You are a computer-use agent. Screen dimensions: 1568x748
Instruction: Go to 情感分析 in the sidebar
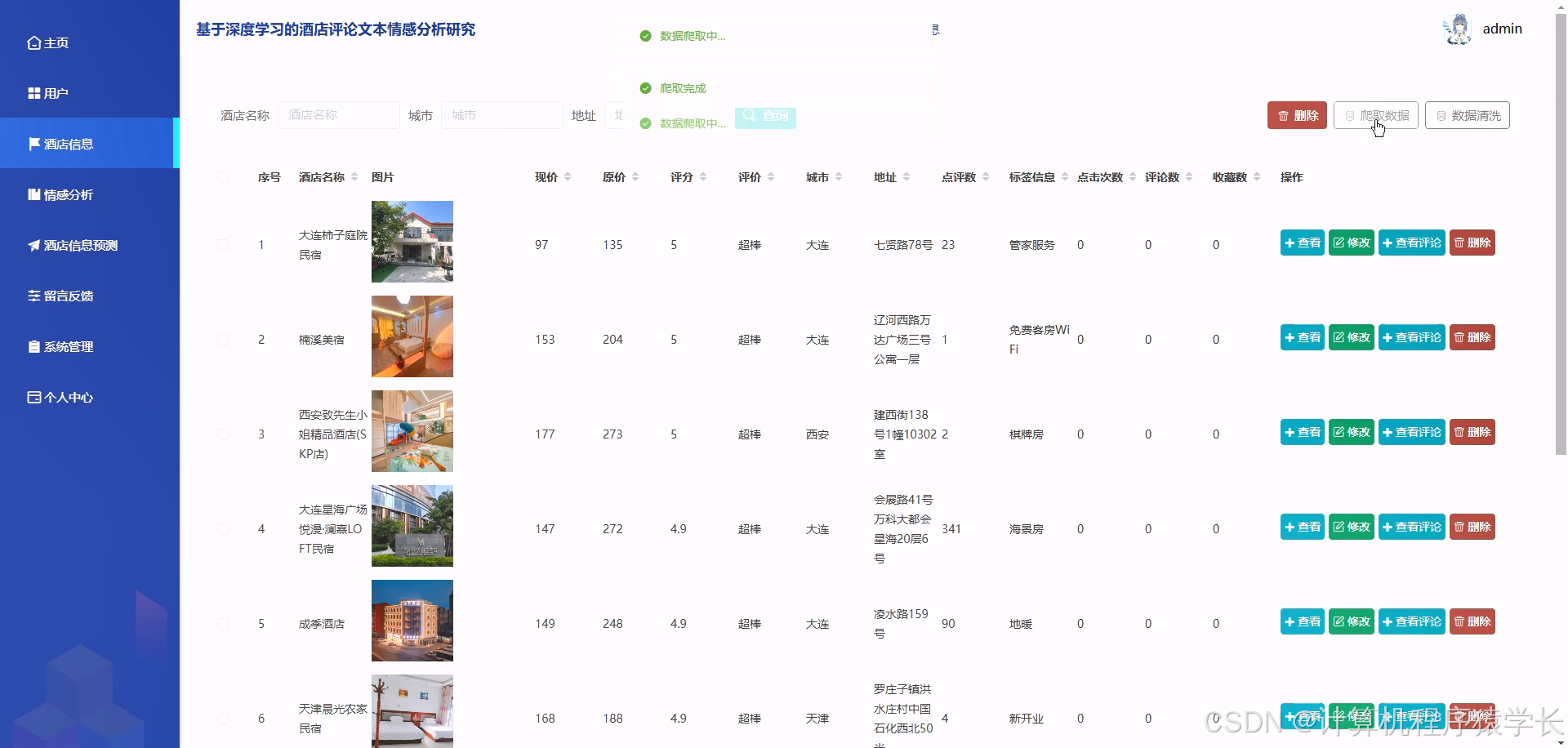tap(90, 194)
